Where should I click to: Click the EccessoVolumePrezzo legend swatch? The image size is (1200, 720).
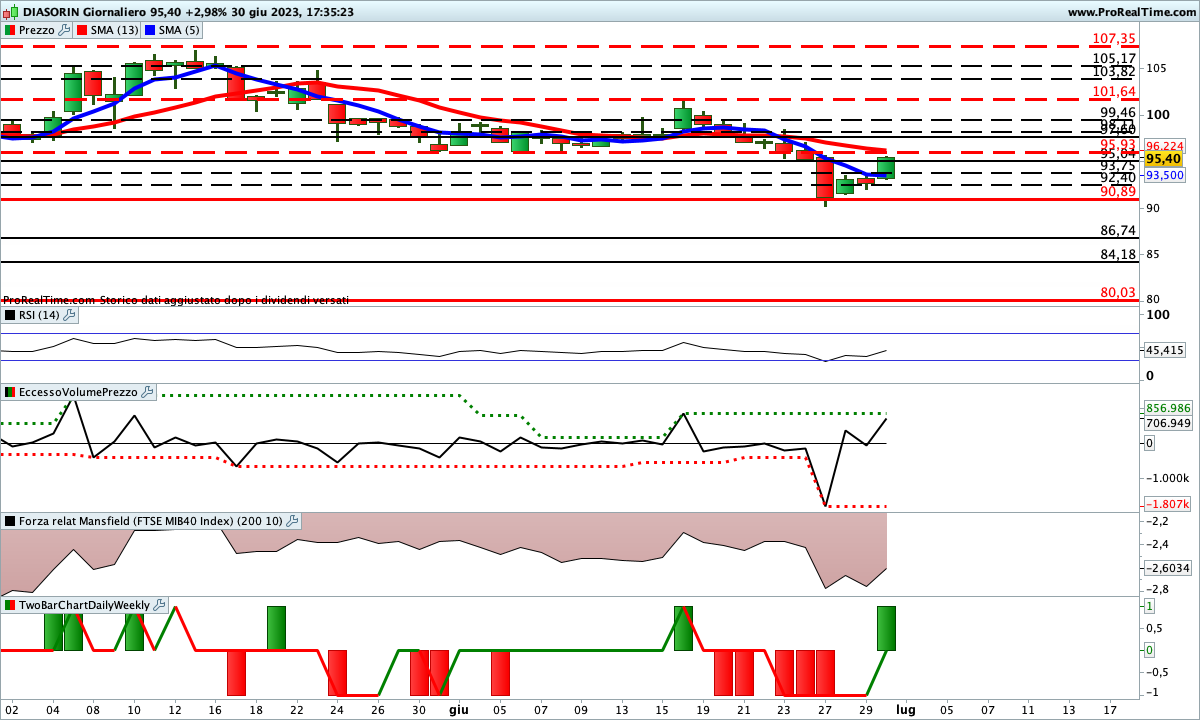(11, 393)
